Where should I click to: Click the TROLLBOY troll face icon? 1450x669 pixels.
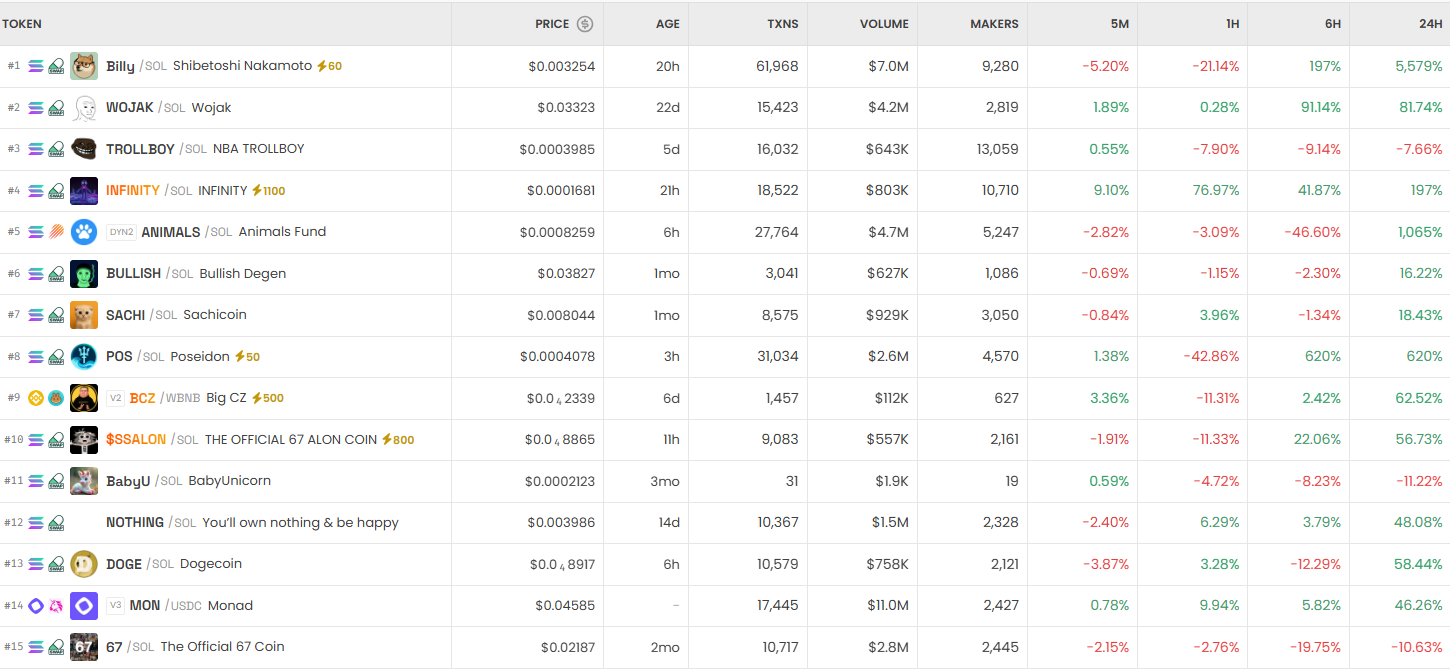coord(84,149)
